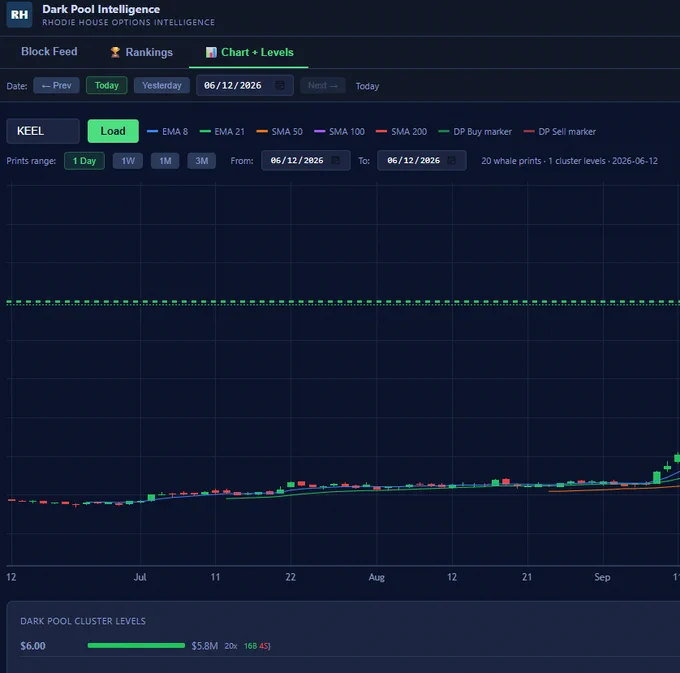
Task: Click the RH logo icon
Action: tap(19, 15)
